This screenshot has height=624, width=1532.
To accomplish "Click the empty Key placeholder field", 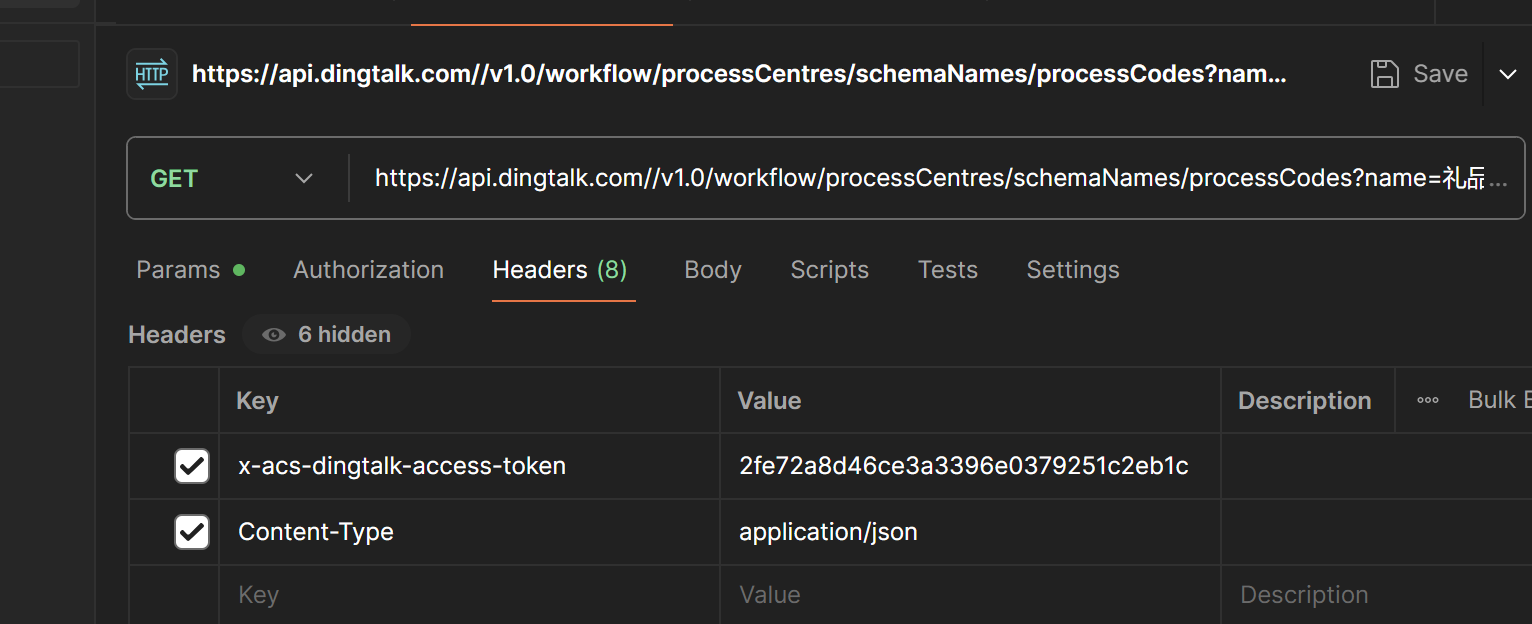I will point(469,595).
